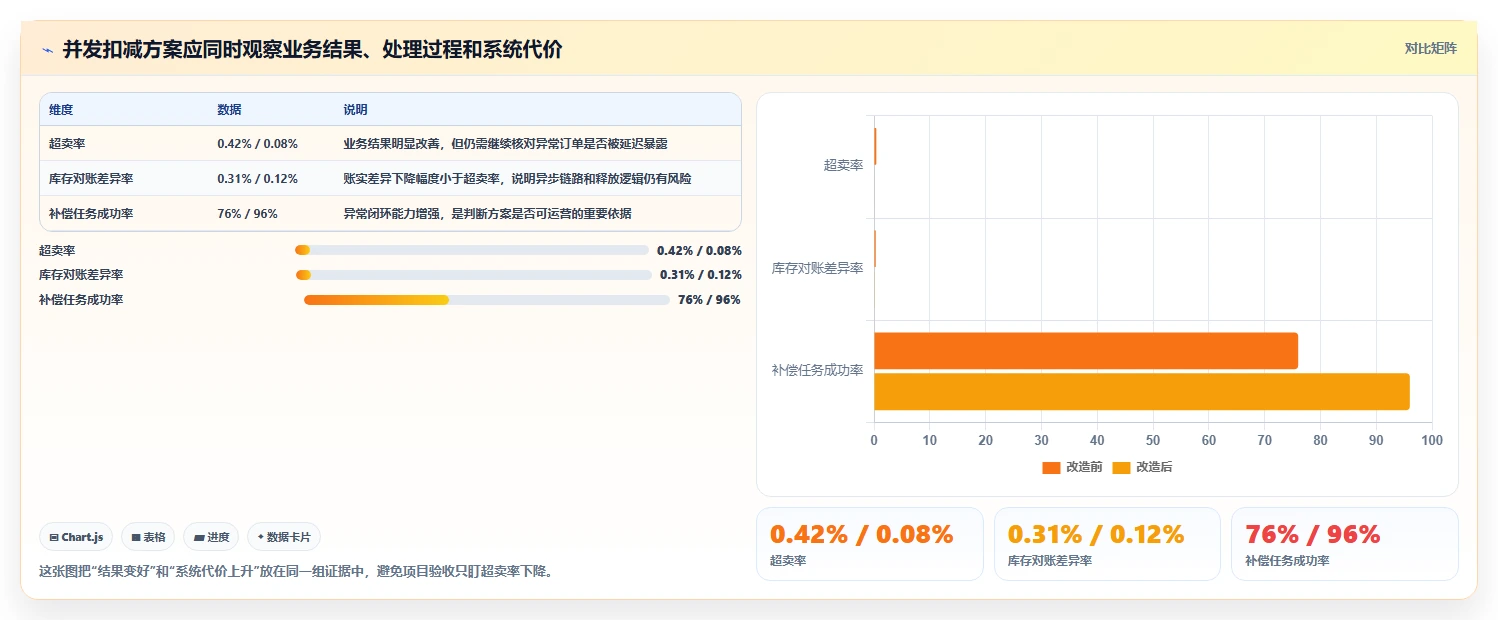Click the 库存对账差异率 chart axis label
The height and width of the screenshot is (620, 1498).
817,269
